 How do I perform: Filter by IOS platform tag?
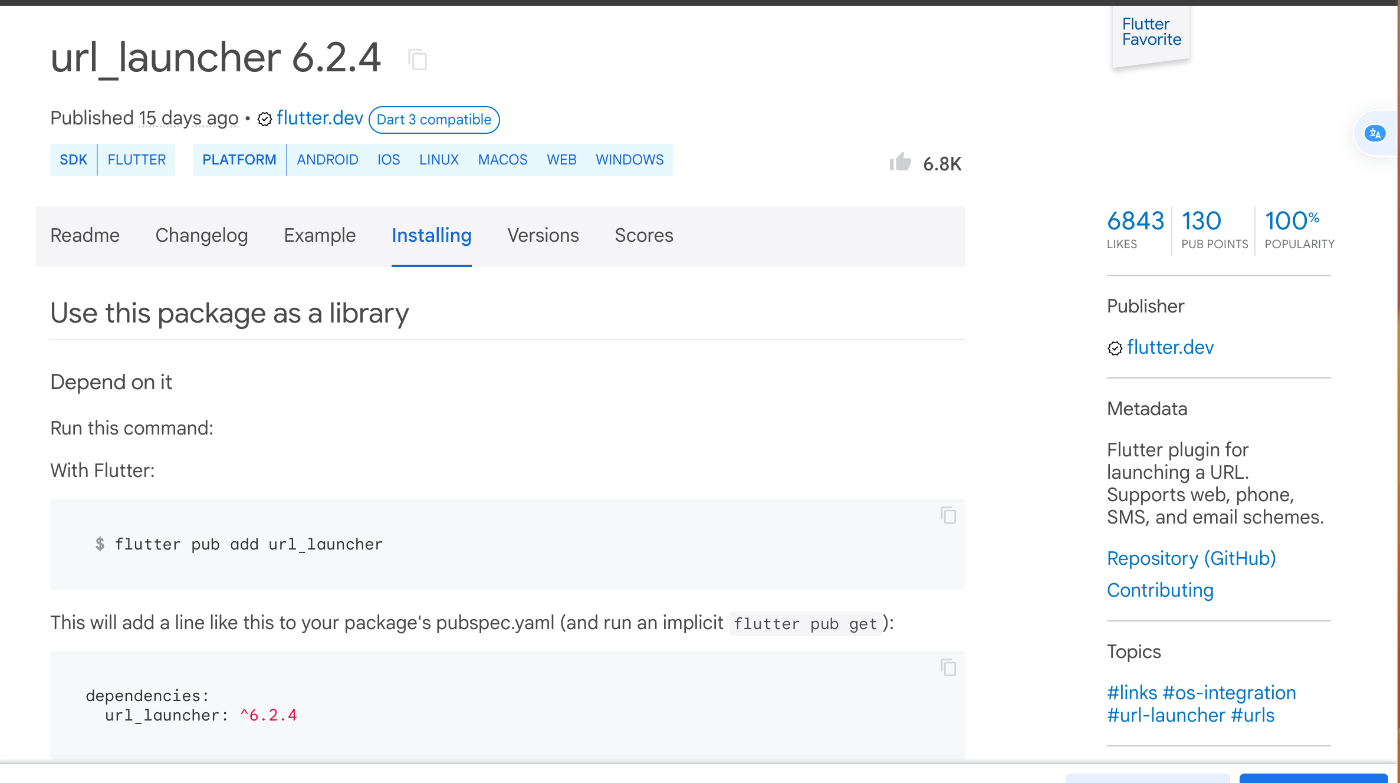click(x=389, y=160)
